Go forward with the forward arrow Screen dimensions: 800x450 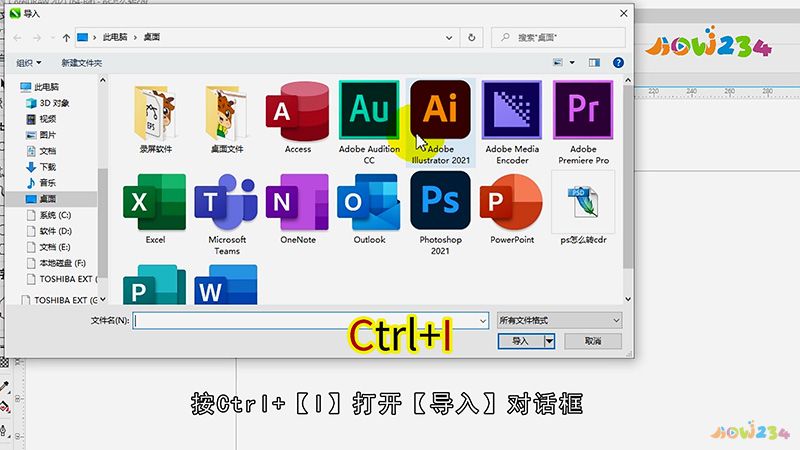[37, 38]
